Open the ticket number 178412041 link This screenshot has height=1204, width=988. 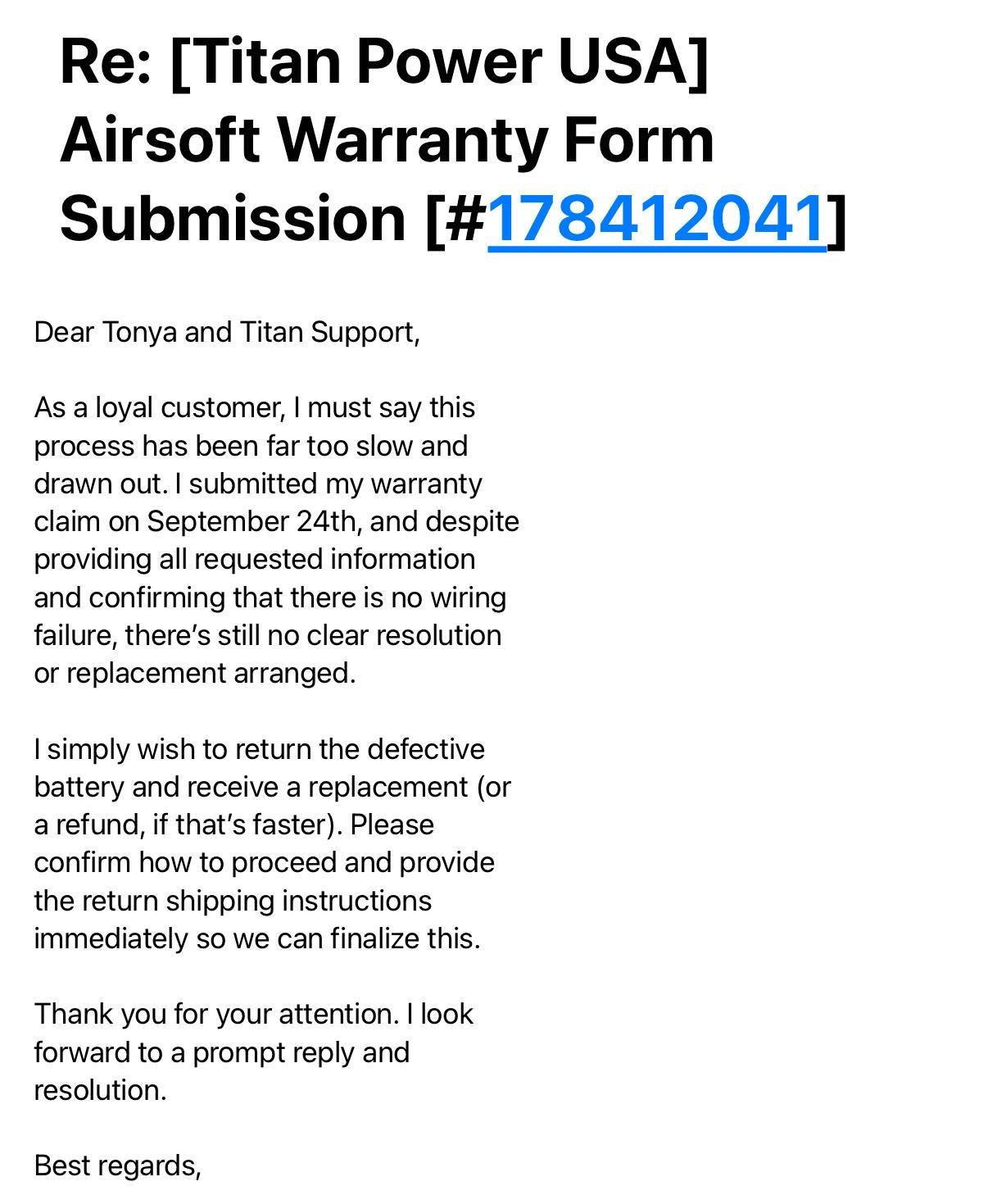pos(656,219)
